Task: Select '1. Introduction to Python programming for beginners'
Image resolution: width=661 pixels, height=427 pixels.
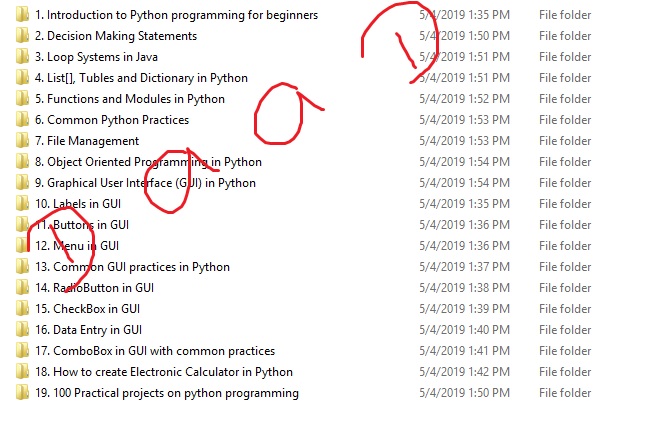Action: pos(176,15)
